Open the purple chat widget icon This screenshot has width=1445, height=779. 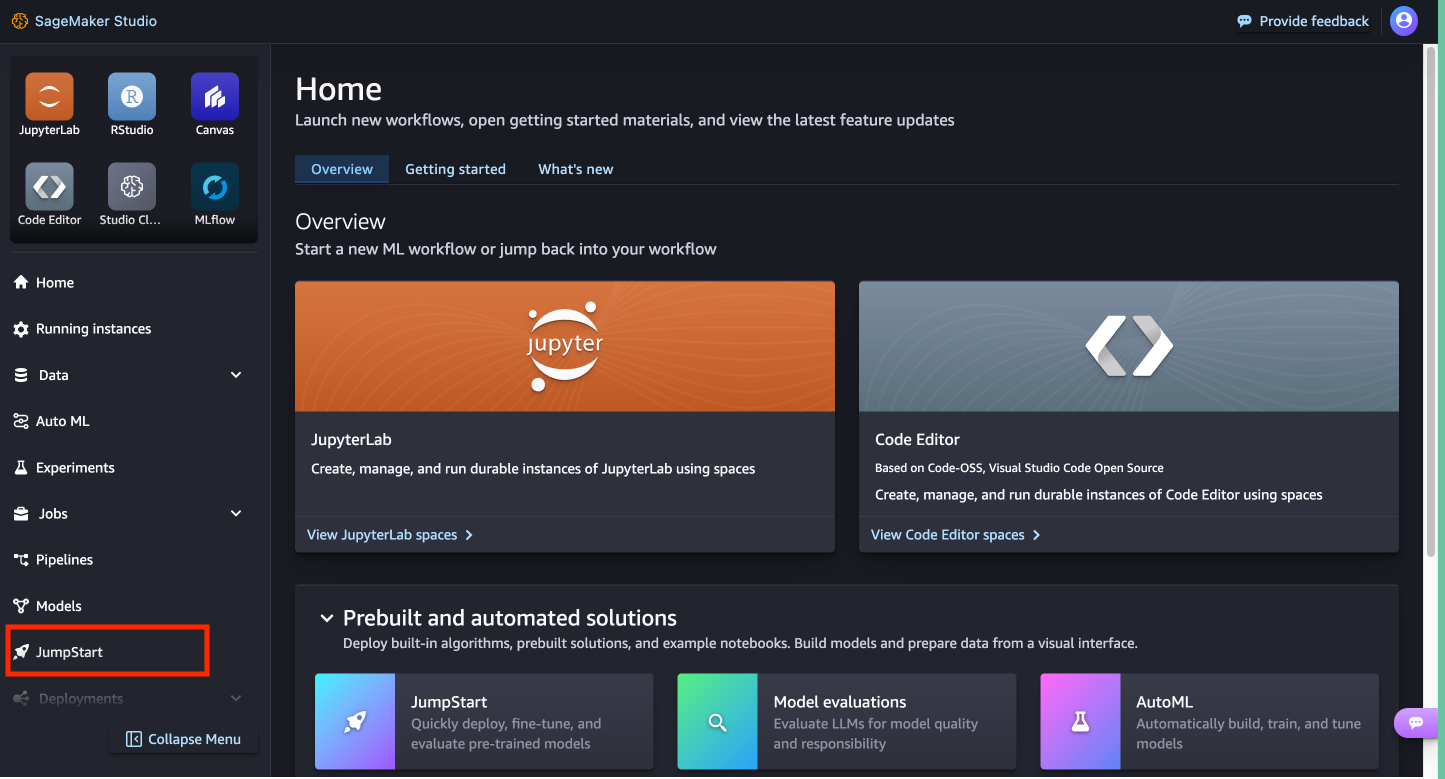1416,722
